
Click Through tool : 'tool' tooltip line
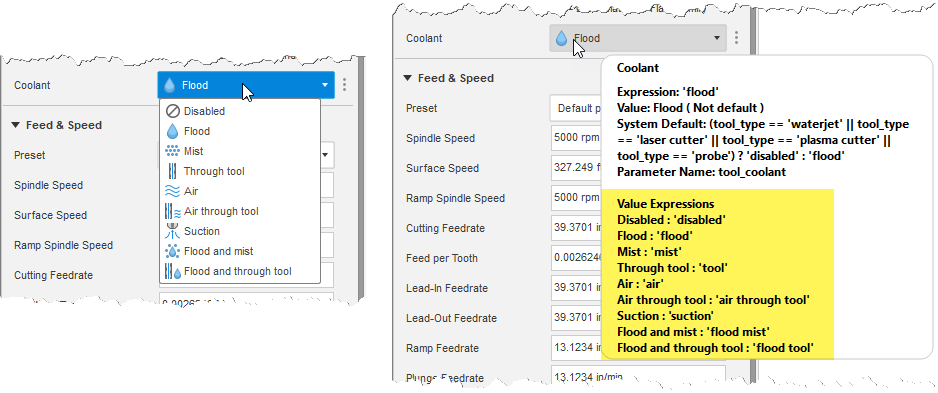[x=672, y=268]
